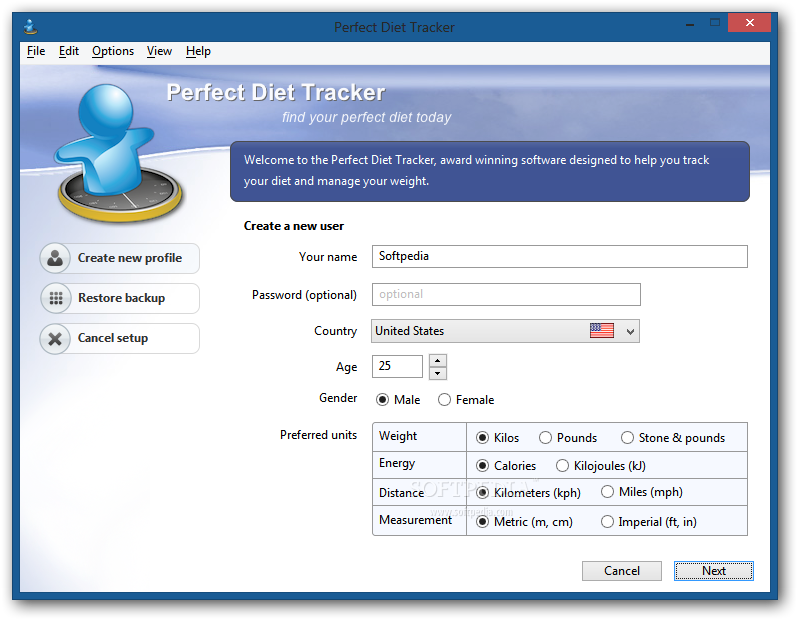Click the 'Preferred units' label
The width and height of the screenshot is (798, 620).
(x=319, y=435)
